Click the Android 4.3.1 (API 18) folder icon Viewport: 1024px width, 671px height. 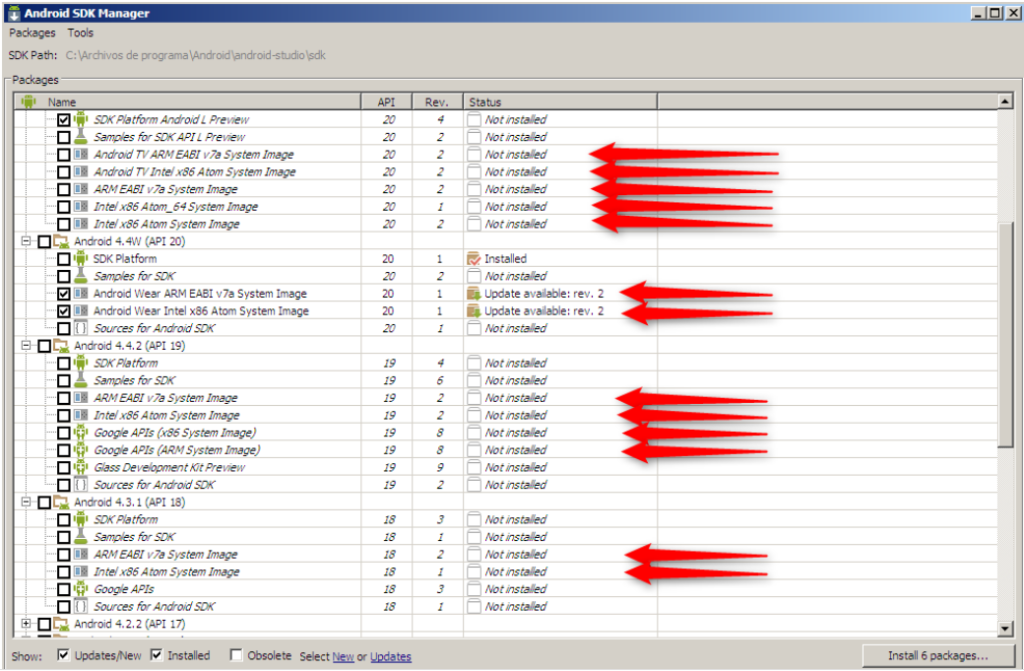61,502
